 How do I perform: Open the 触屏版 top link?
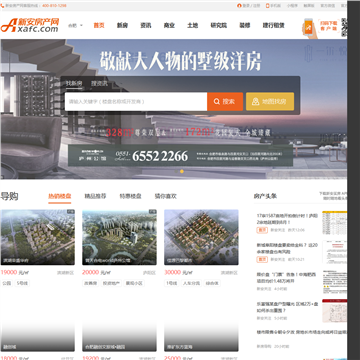309,6
